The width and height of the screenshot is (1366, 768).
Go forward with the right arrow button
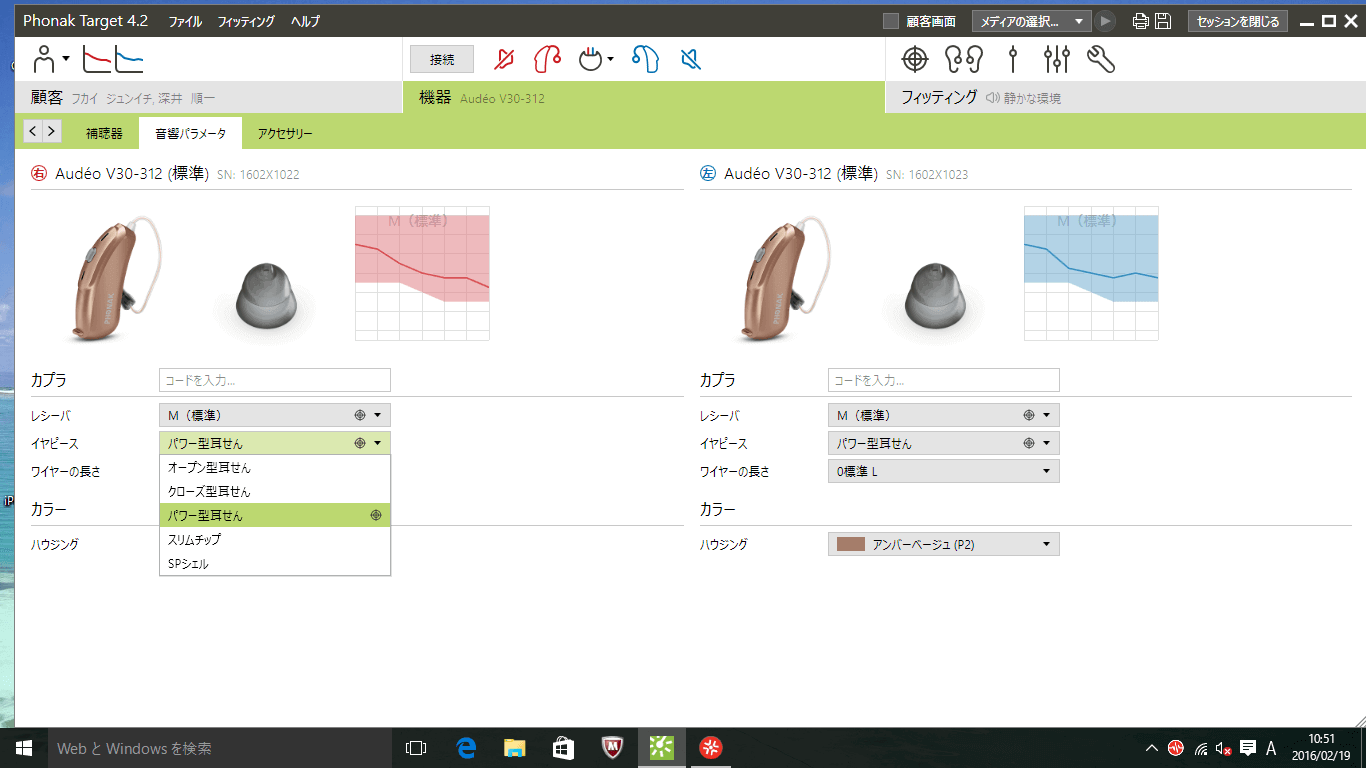tap(52, 131)
